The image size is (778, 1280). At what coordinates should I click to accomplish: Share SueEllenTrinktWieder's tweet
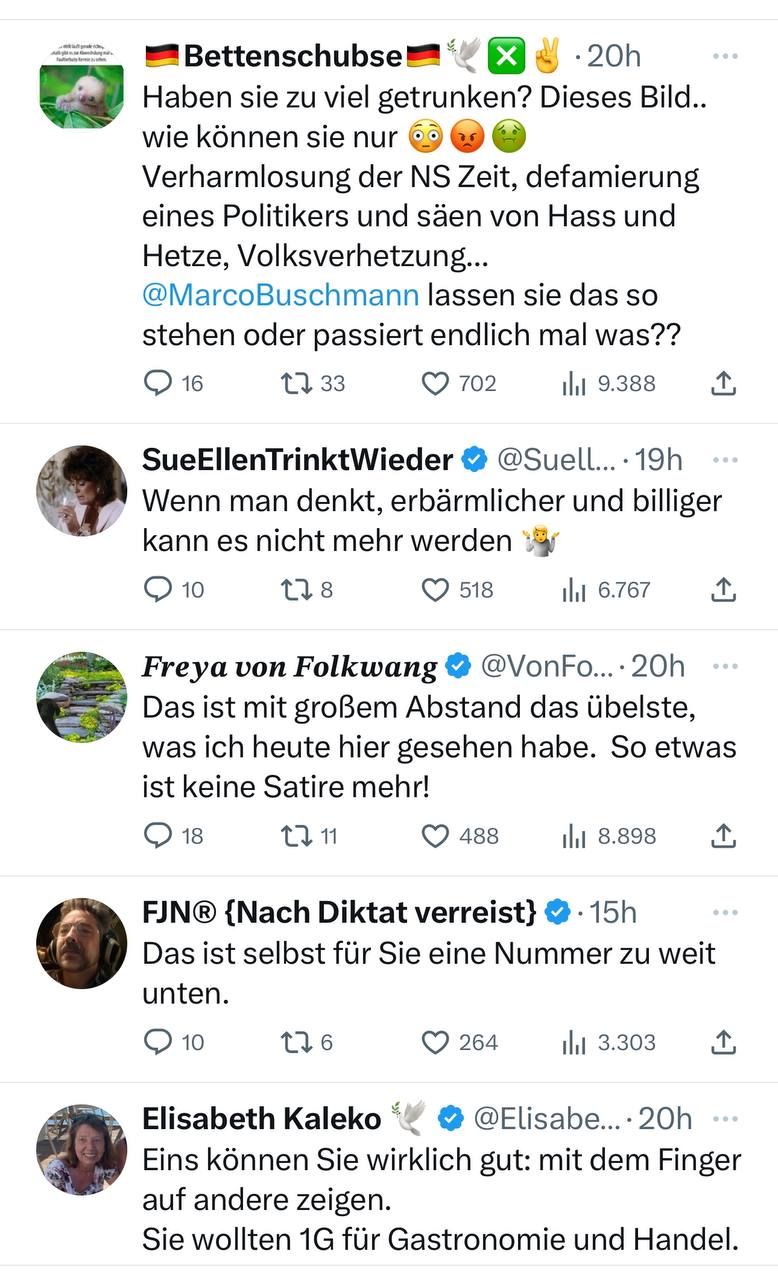click(x=723, y=590)
